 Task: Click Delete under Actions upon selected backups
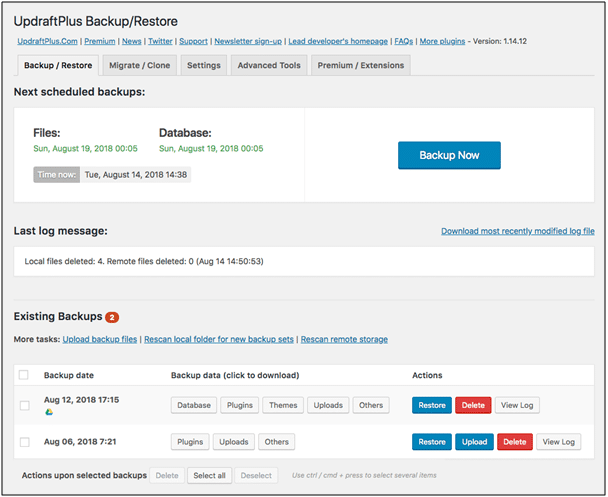point(167,475)
